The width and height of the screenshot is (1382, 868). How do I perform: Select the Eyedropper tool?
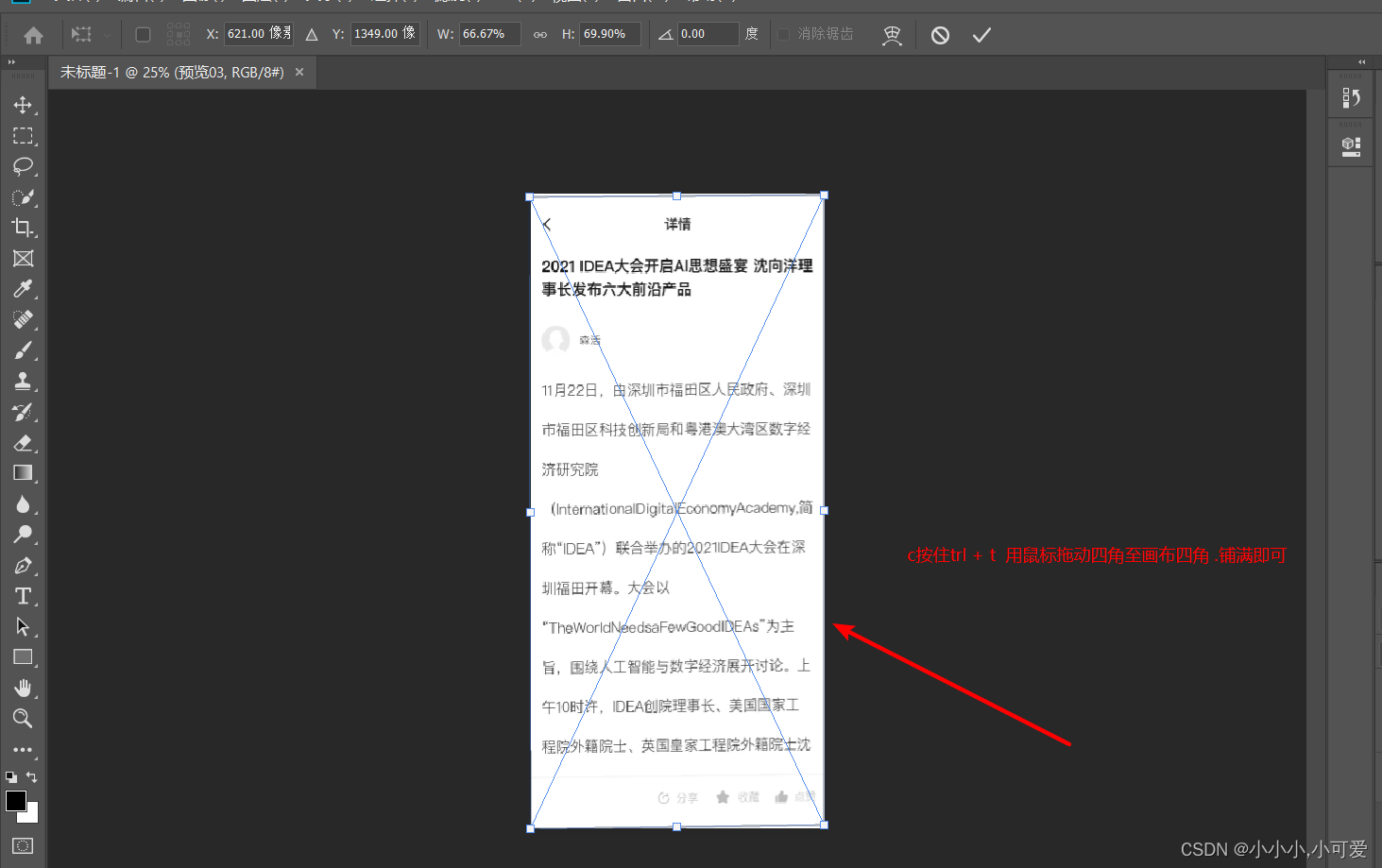coord(24,288)
